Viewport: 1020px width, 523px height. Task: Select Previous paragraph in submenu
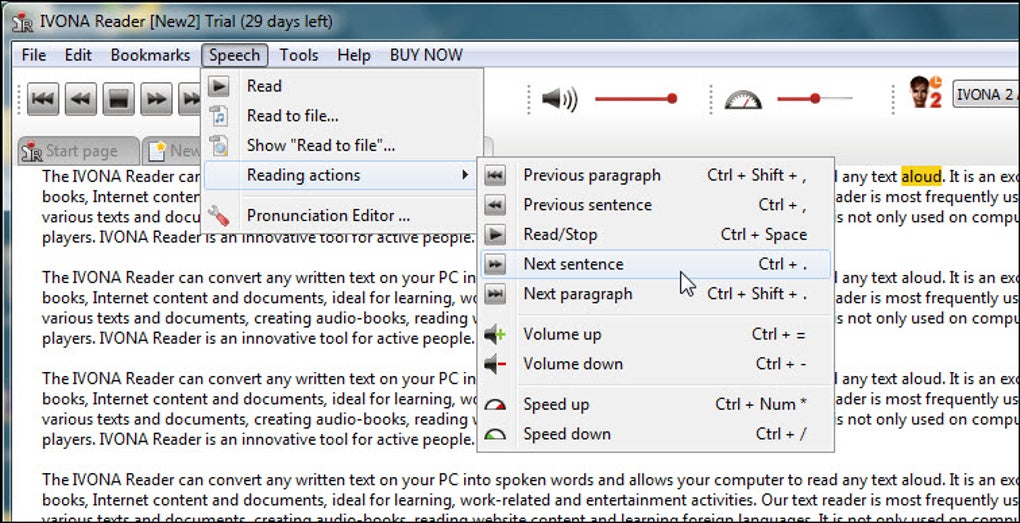click(x=655, y=175)
